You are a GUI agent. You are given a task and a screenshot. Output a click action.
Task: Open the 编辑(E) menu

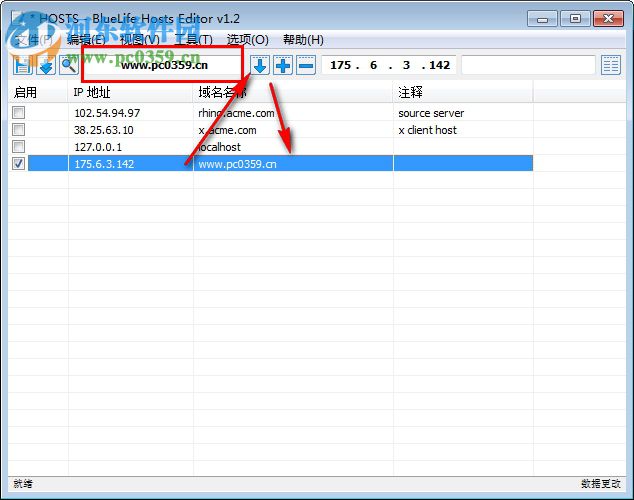[86, 40]
